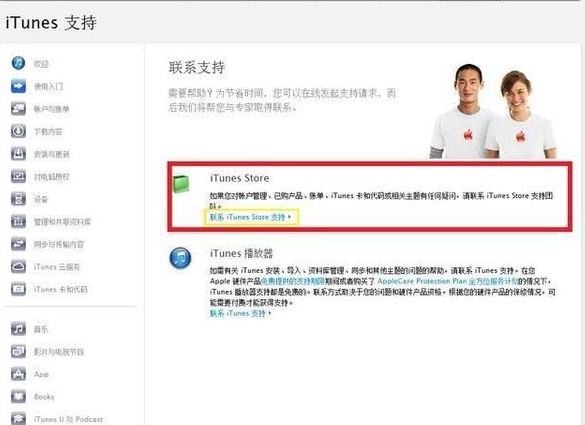Viewport: 585px width, 425px height.
Task: Open the App Store icon in sidebar
Action: (18, 374)
